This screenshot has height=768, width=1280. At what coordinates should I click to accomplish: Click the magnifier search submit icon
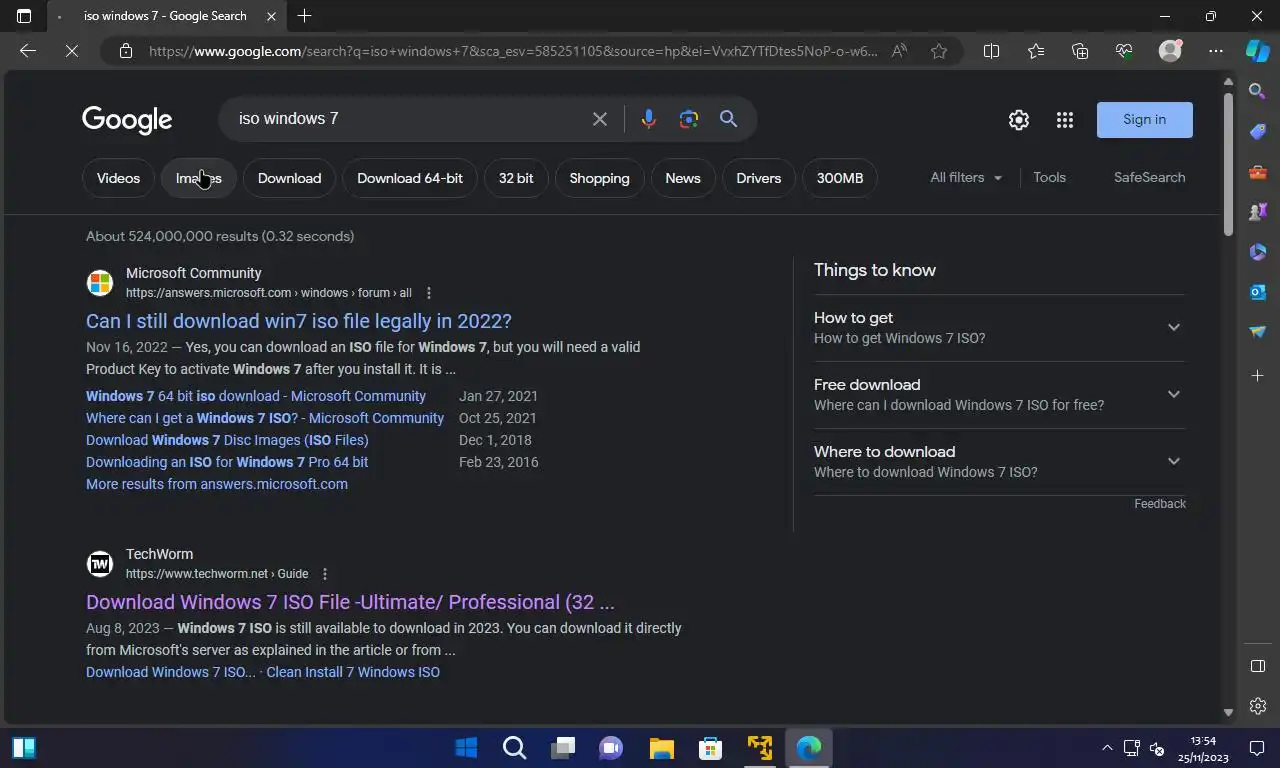click(729, 119)
